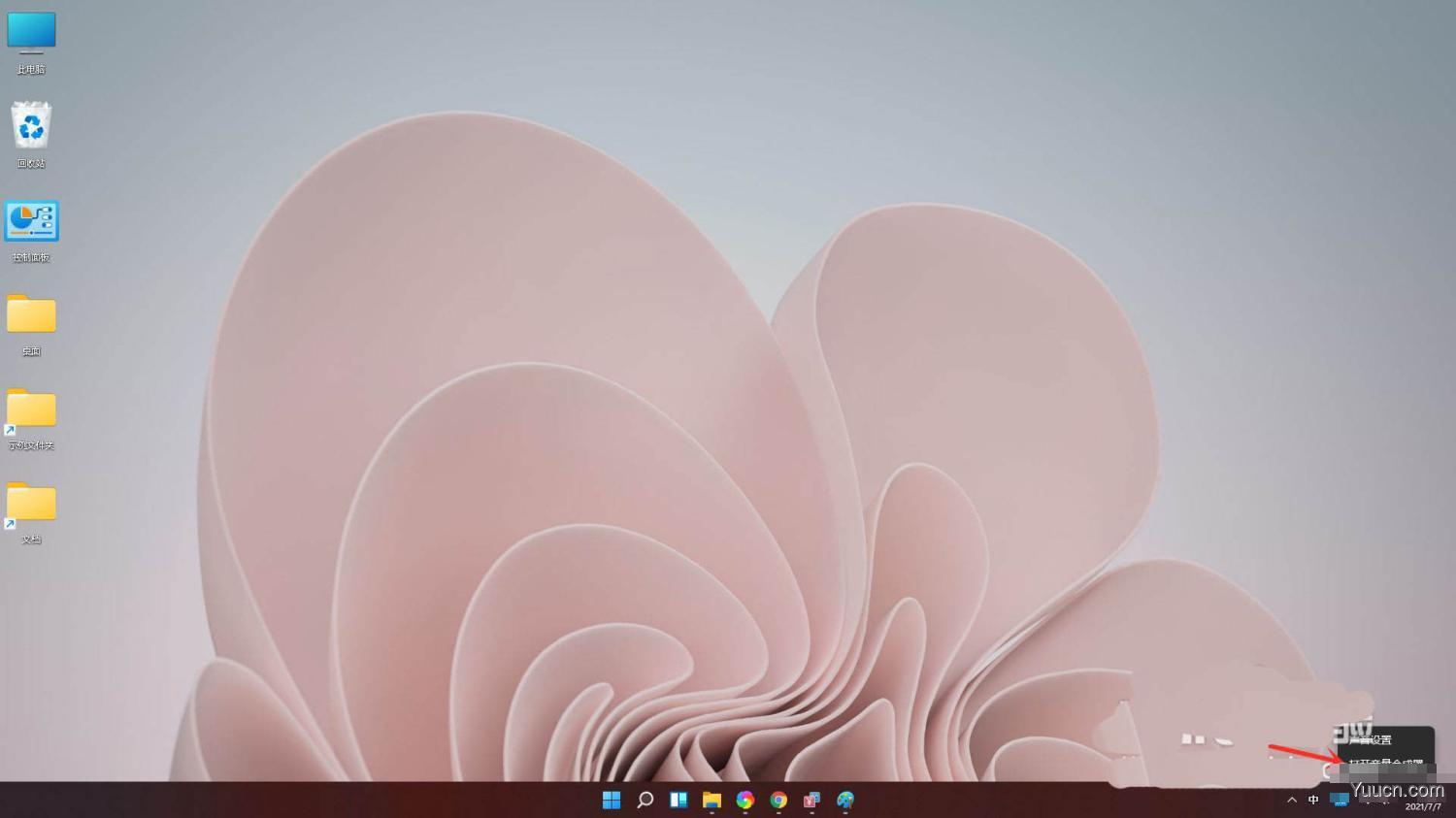Click the network tray icon
Viewport: 1456px width, 818px height.
(1340, 800)
